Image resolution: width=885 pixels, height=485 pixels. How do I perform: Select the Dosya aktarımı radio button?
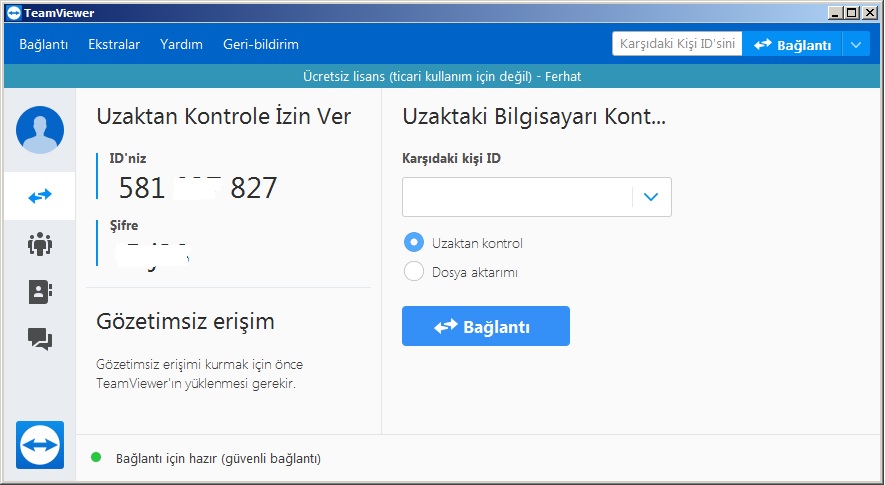[x=414, y=272]
